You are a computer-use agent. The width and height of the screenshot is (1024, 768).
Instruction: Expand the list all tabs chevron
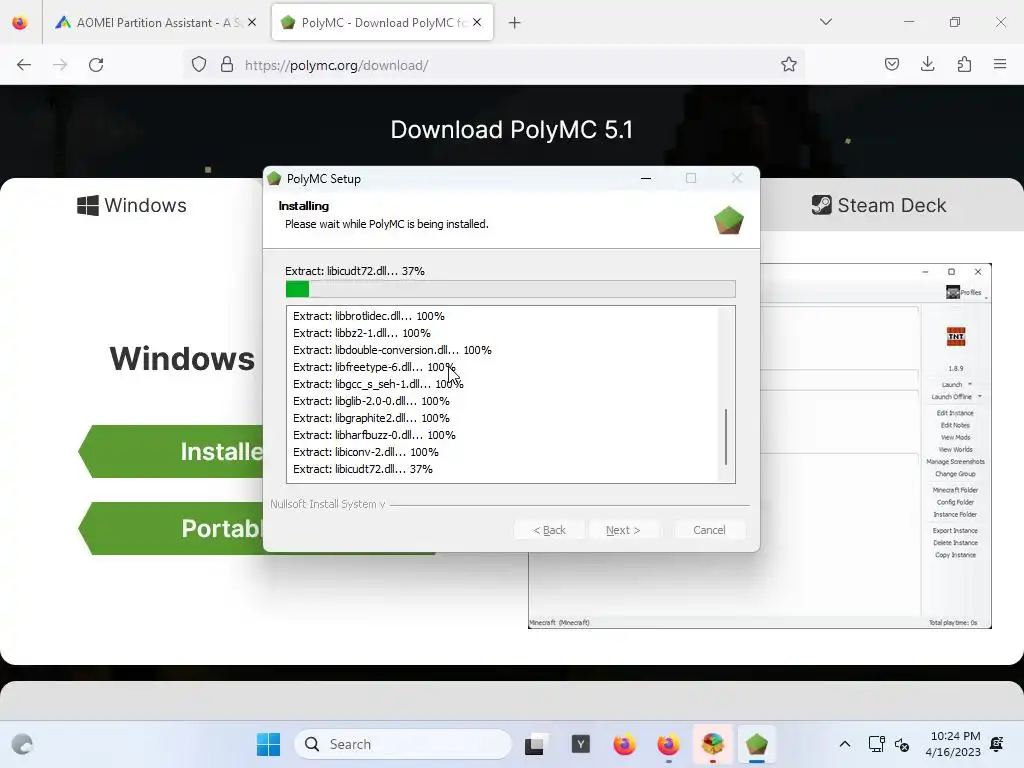click(826, 22)
